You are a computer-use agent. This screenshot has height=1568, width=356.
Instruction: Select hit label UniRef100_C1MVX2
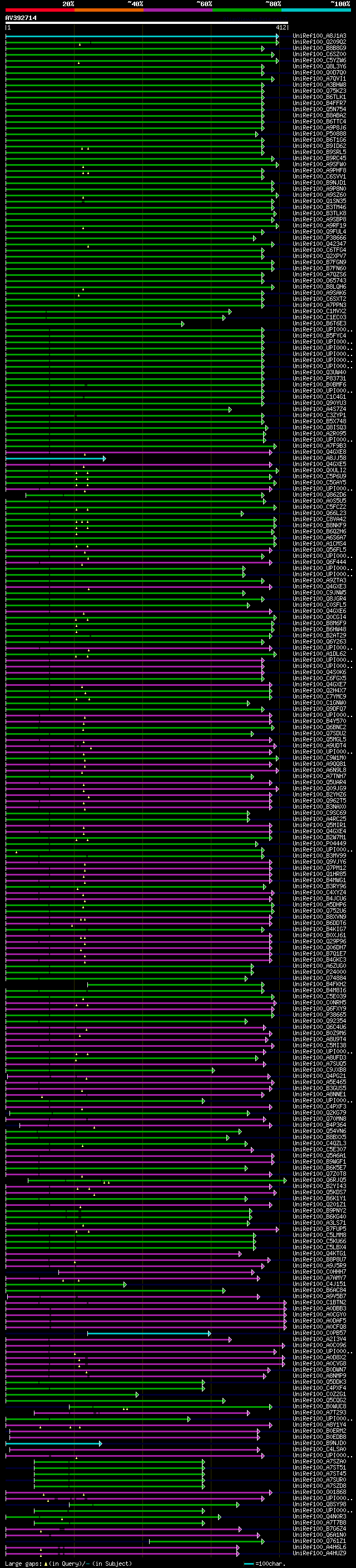pyautogui.click(x=319, y=311)
